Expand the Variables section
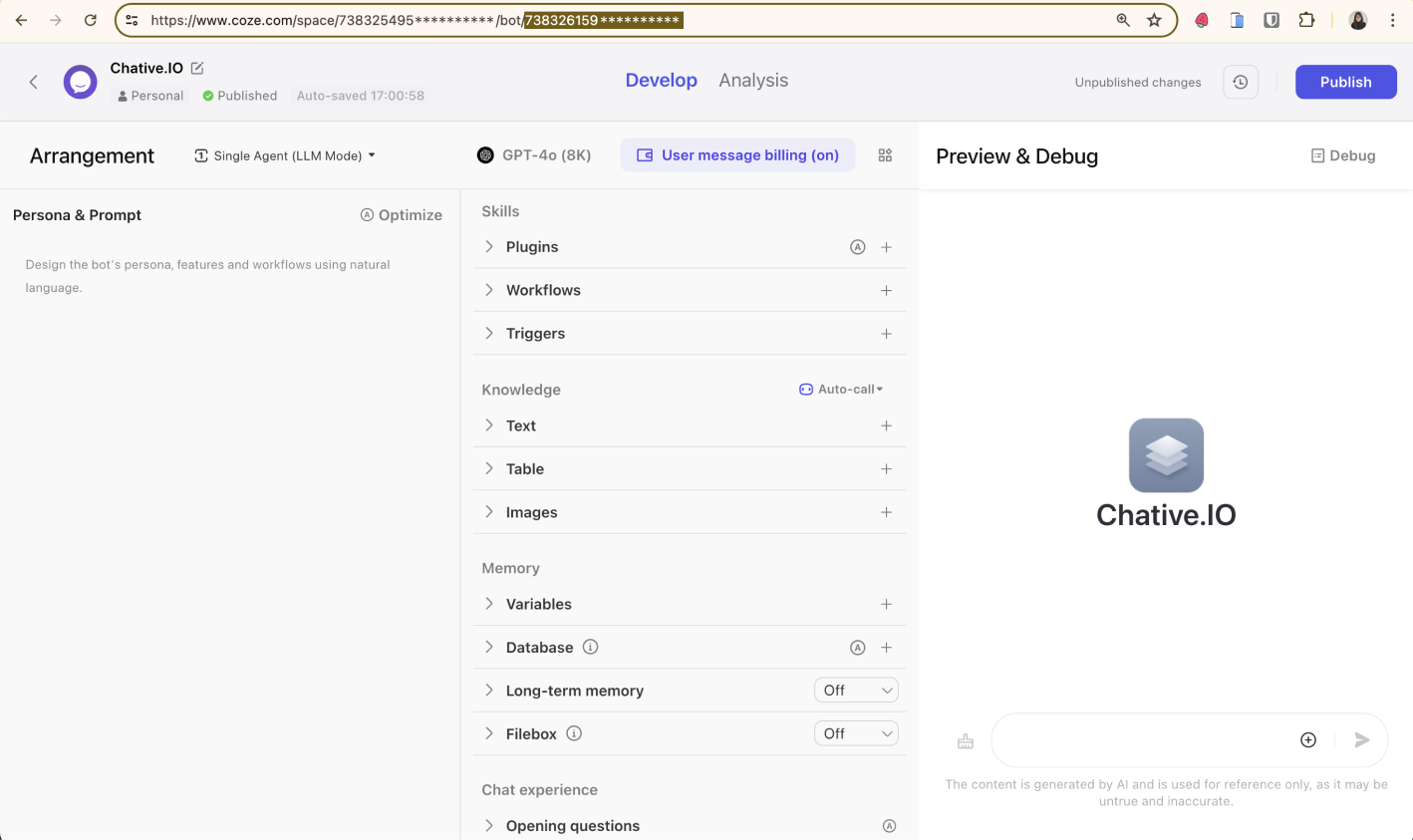 tap(489, 604)
